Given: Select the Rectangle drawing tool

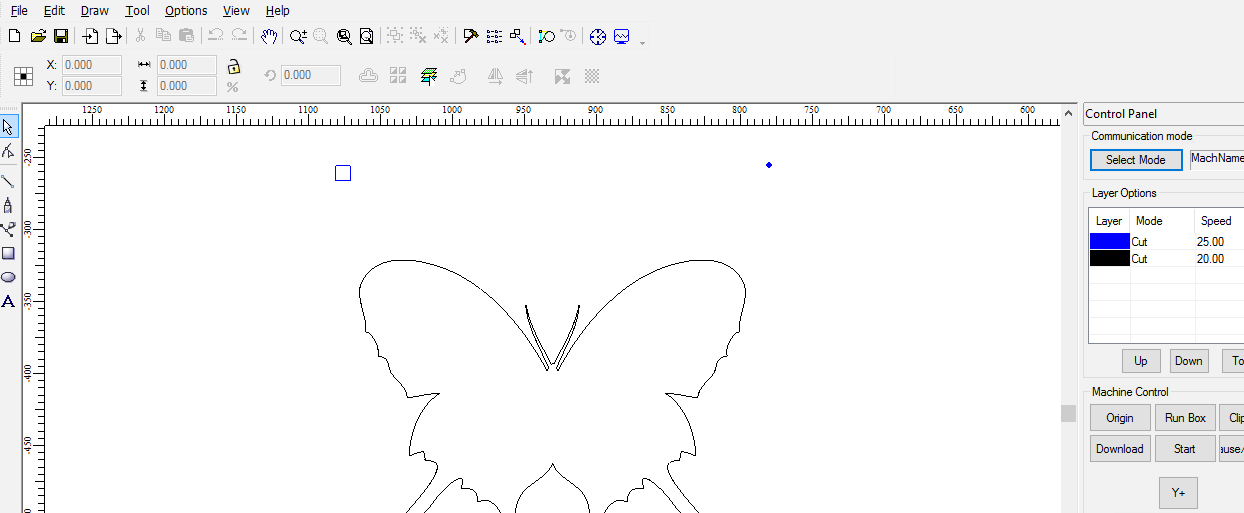Looking at the screenshot, I should point(8,254).
